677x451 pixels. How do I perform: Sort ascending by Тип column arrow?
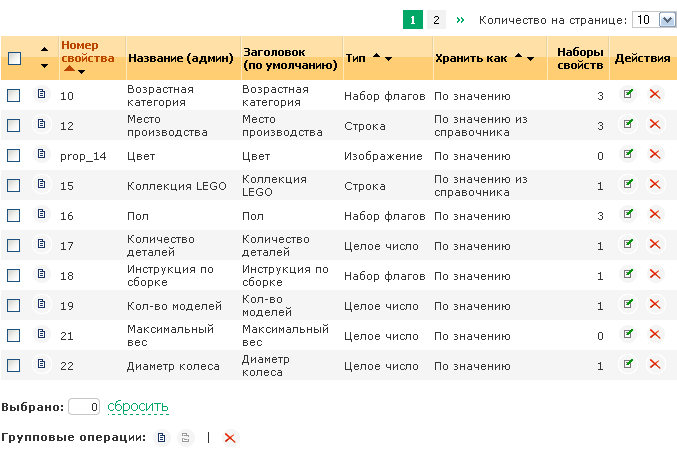376,58
